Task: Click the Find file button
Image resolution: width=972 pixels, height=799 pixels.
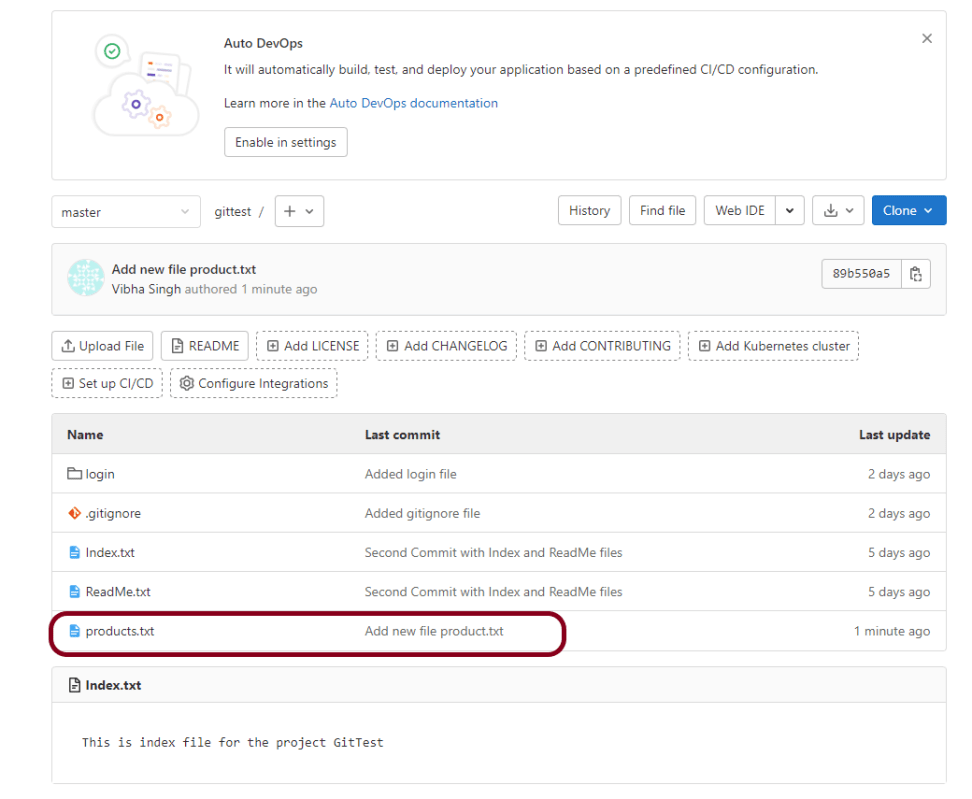Action: [x=662, y=211]
